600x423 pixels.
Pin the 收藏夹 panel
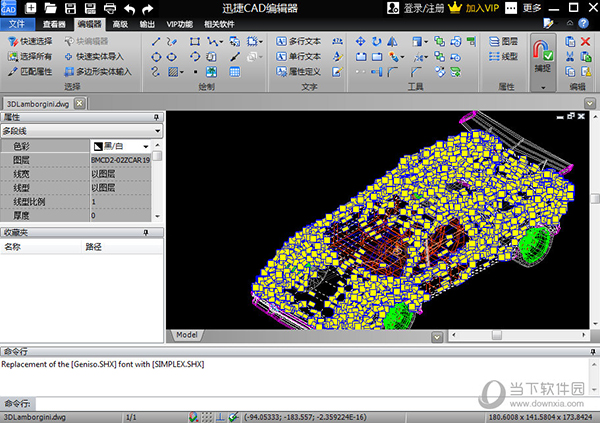point(146,232)
